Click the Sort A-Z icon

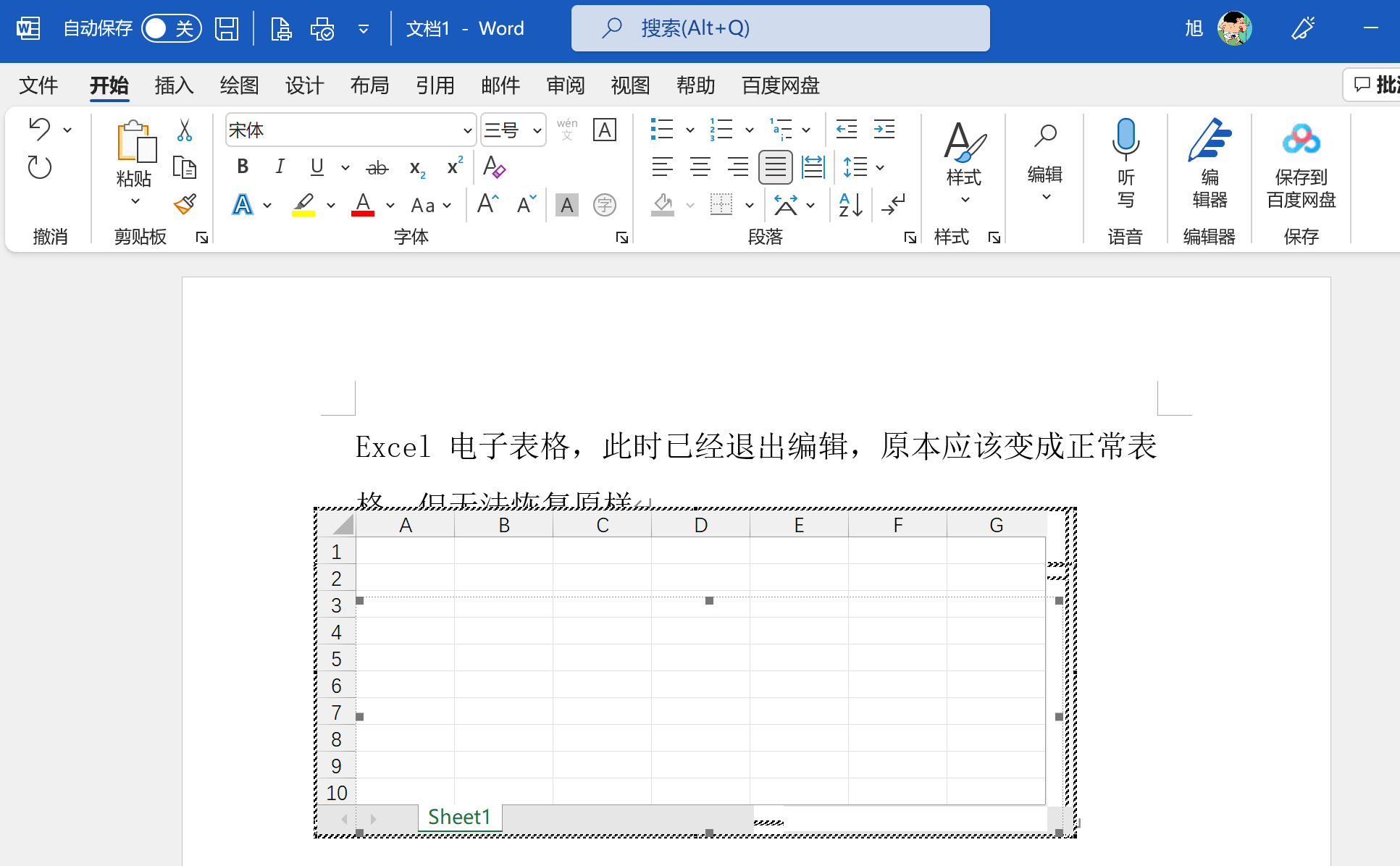click(x=850, y=205)
